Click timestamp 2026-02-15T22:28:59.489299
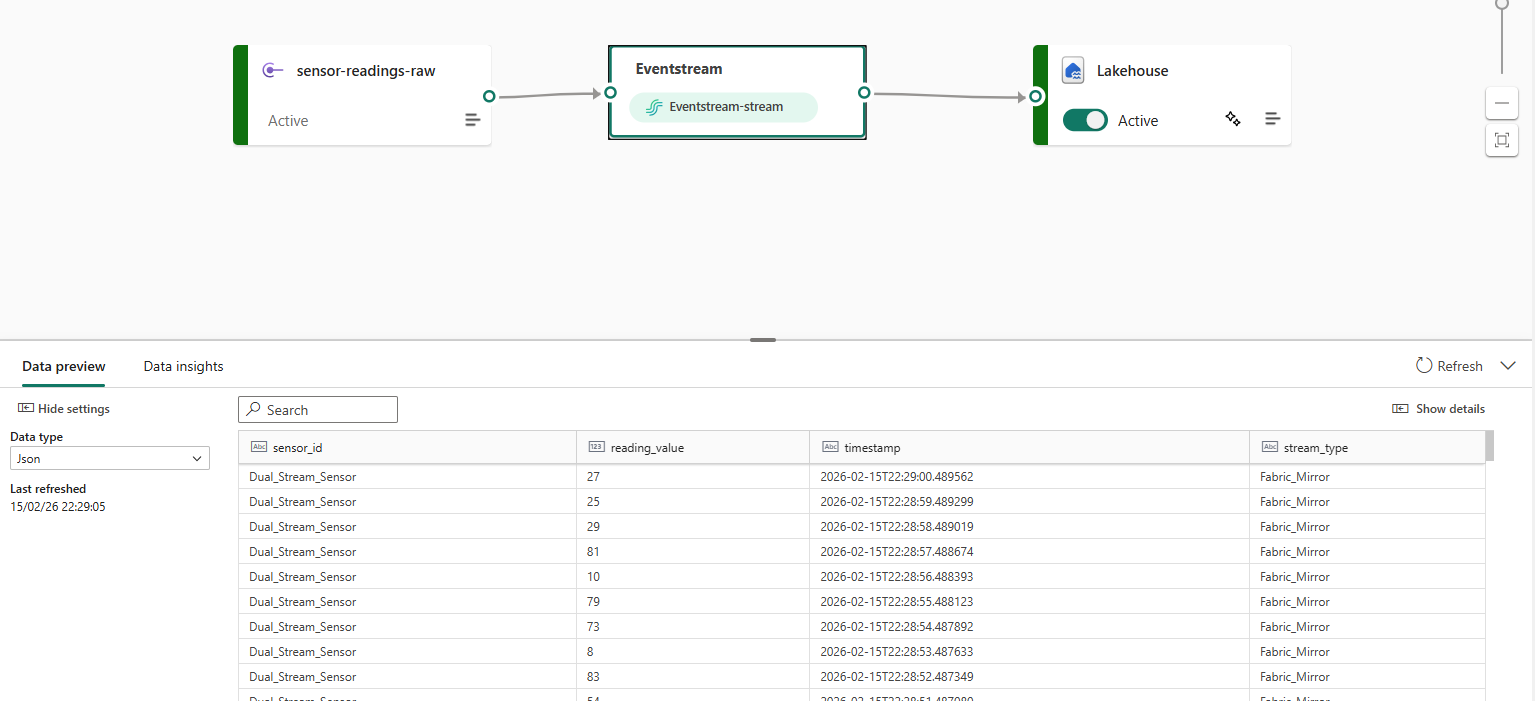 coord(896,502)
